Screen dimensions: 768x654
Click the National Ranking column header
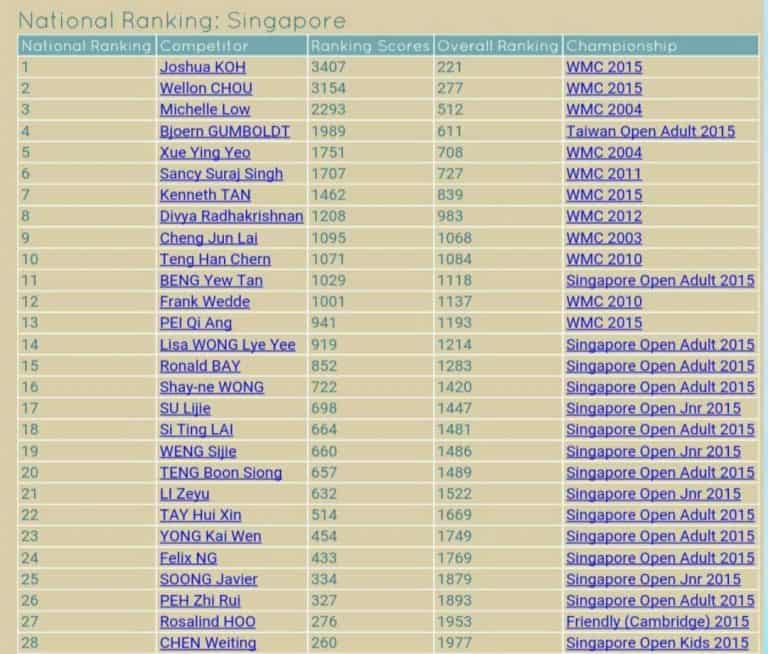point(87,46)
